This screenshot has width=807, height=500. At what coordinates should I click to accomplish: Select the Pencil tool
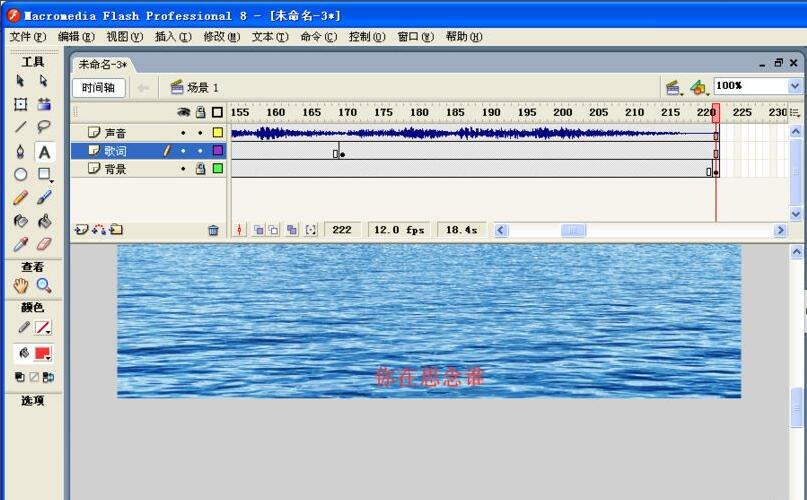(20, 197)
